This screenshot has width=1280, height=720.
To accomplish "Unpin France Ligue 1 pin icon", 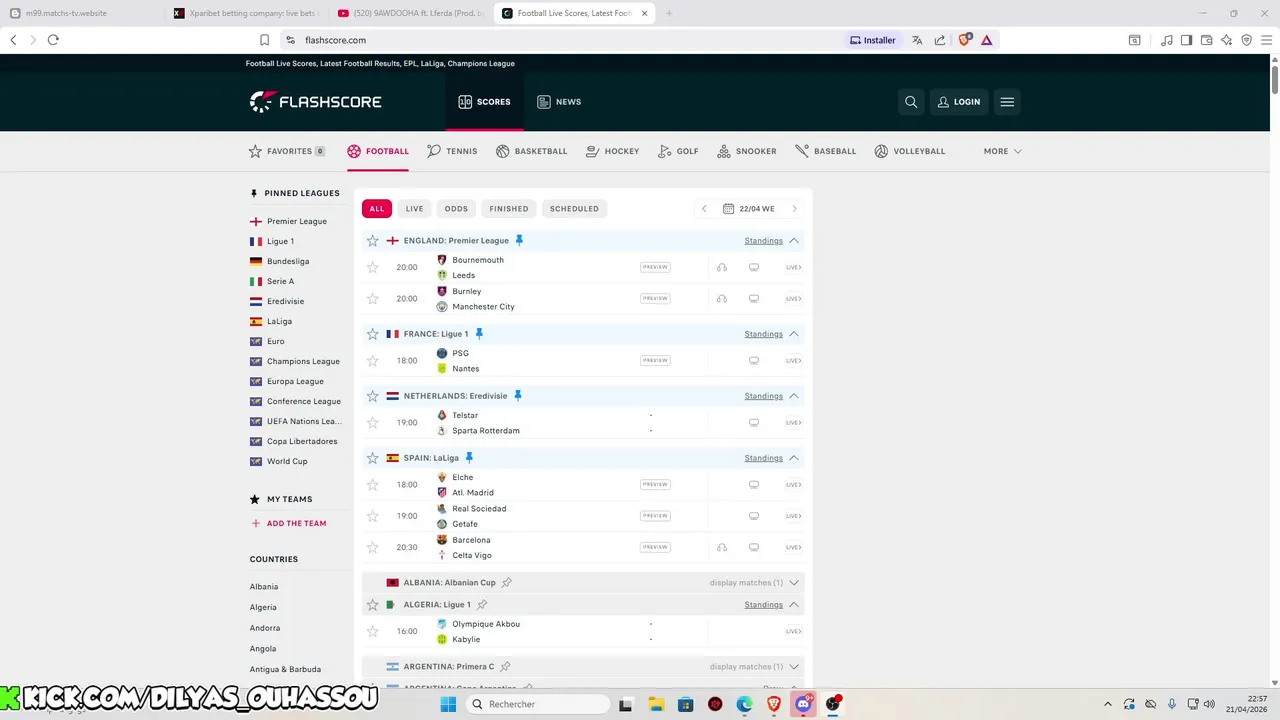I will [478, 334].
